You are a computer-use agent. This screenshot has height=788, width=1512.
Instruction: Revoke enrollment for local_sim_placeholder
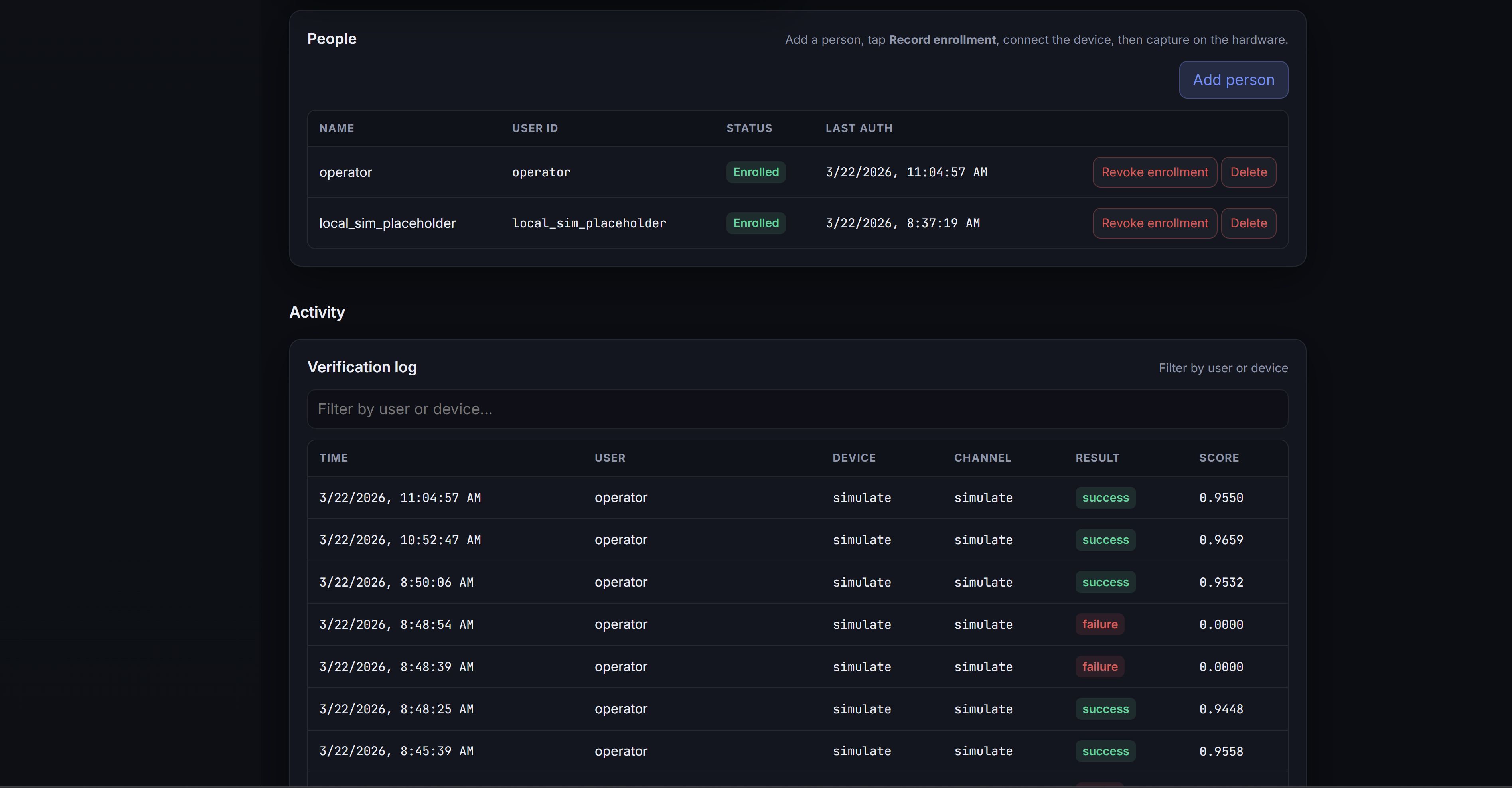(1154, 223)
